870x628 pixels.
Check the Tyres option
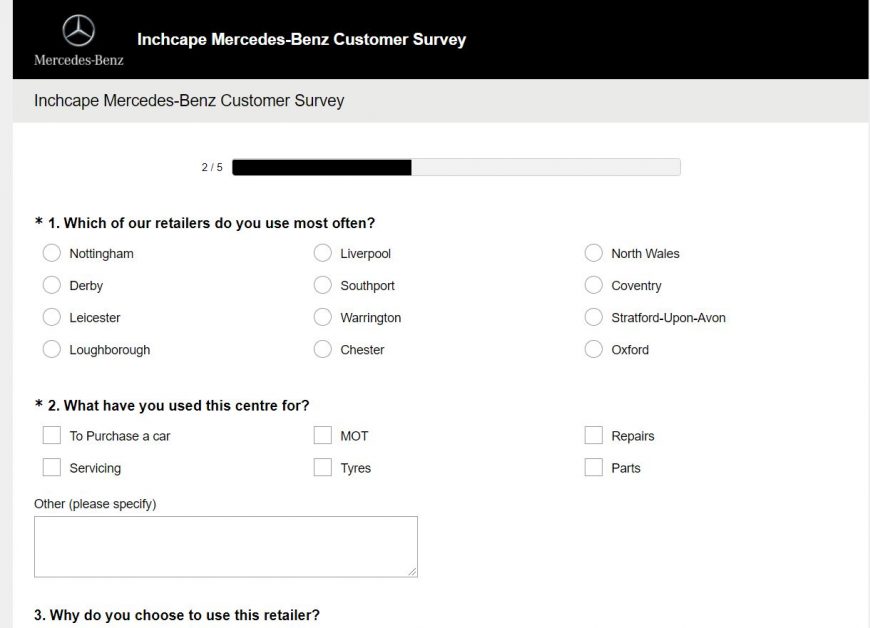tap(323, 468)
